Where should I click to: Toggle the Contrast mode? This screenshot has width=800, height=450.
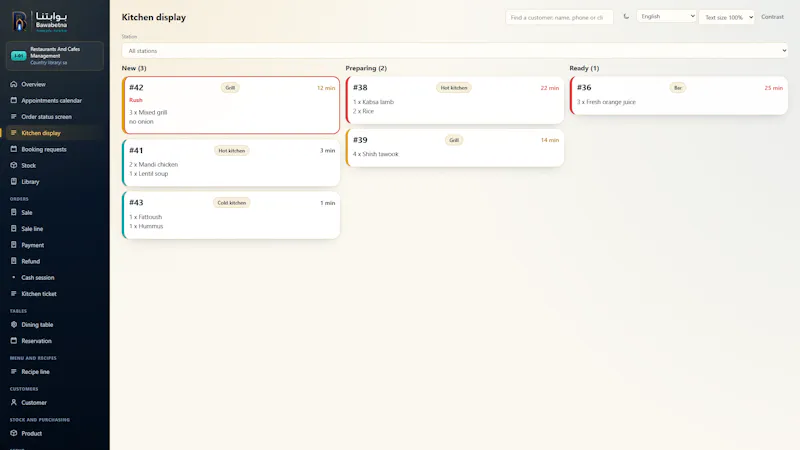772,17
